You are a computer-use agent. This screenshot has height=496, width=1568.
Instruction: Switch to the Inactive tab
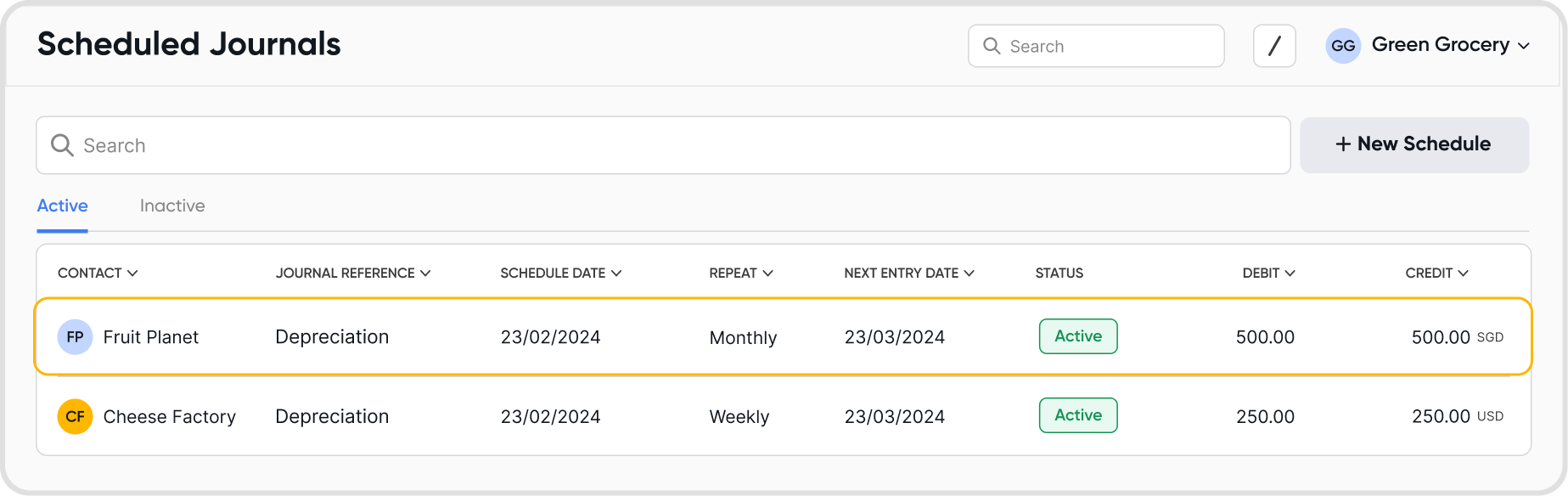point(172,206)
